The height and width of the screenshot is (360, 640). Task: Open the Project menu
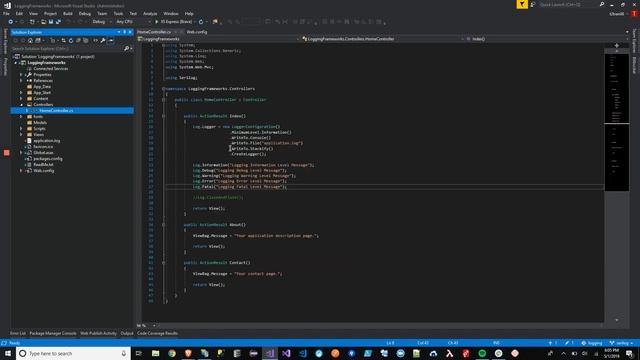pos(50,13)
